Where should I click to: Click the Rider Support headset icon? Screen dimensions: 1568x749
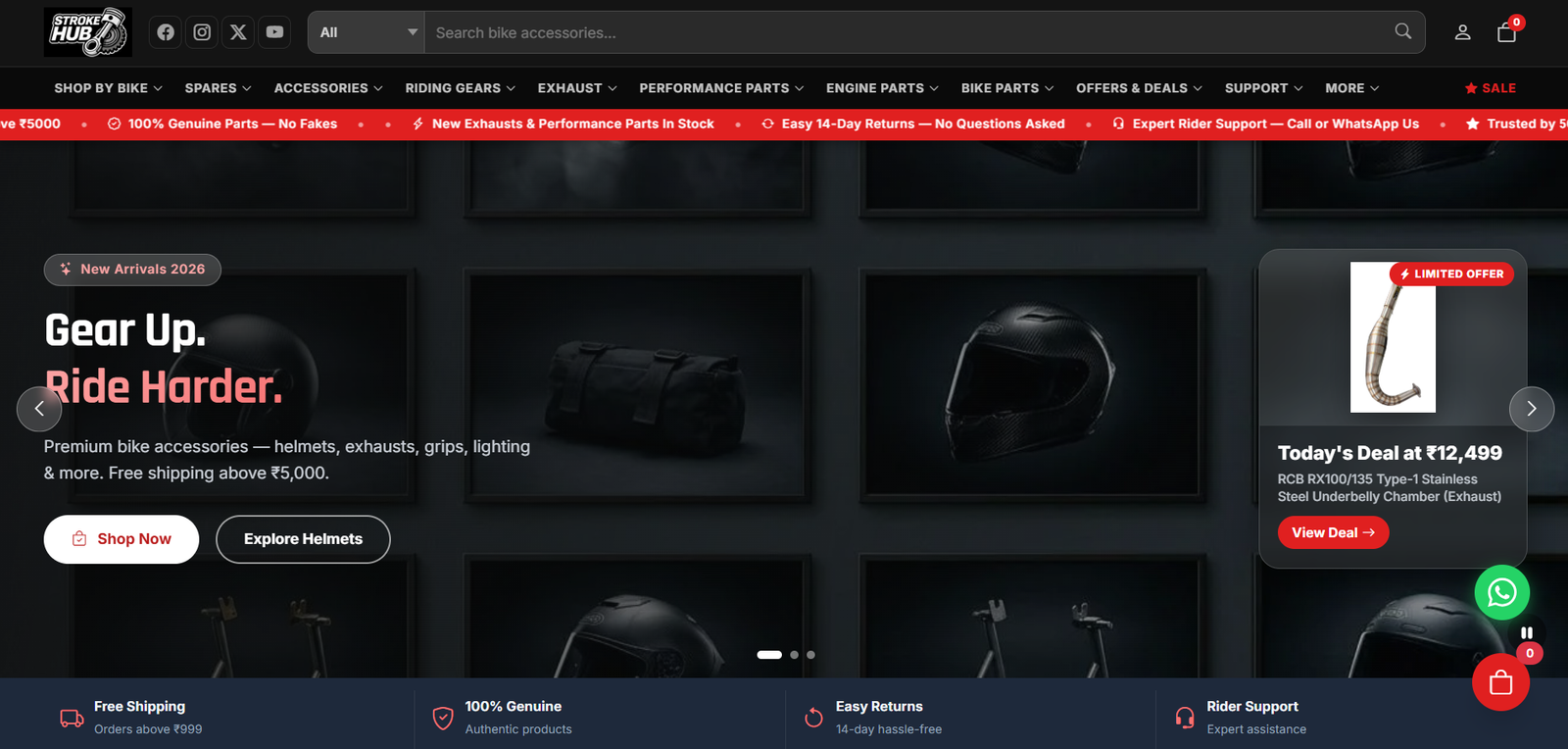1185,719
